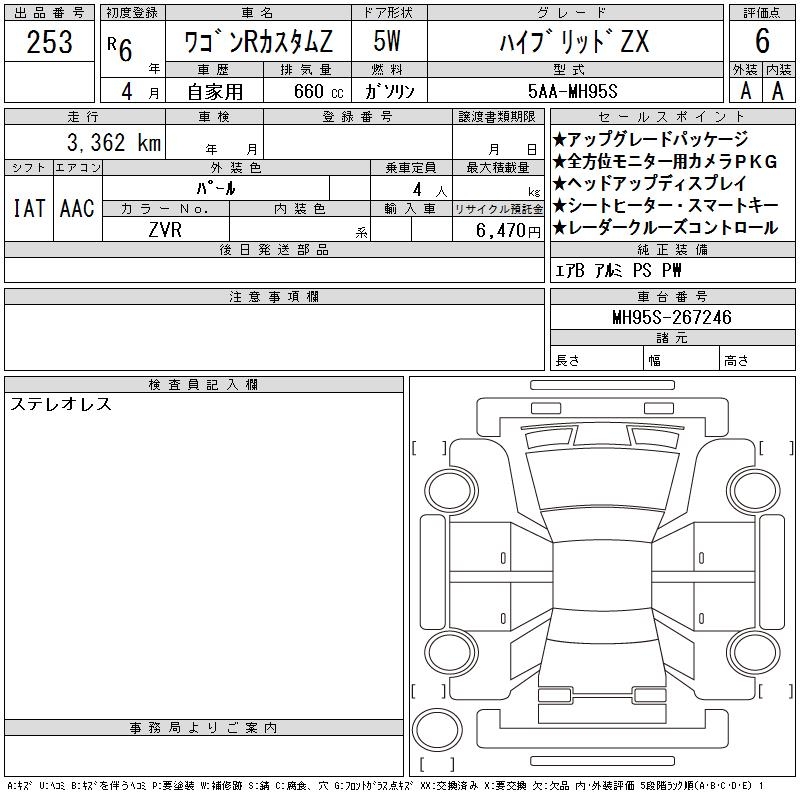Click the sales point レーダークルーズコントロール
800x800 pixels.
point(665,228)
